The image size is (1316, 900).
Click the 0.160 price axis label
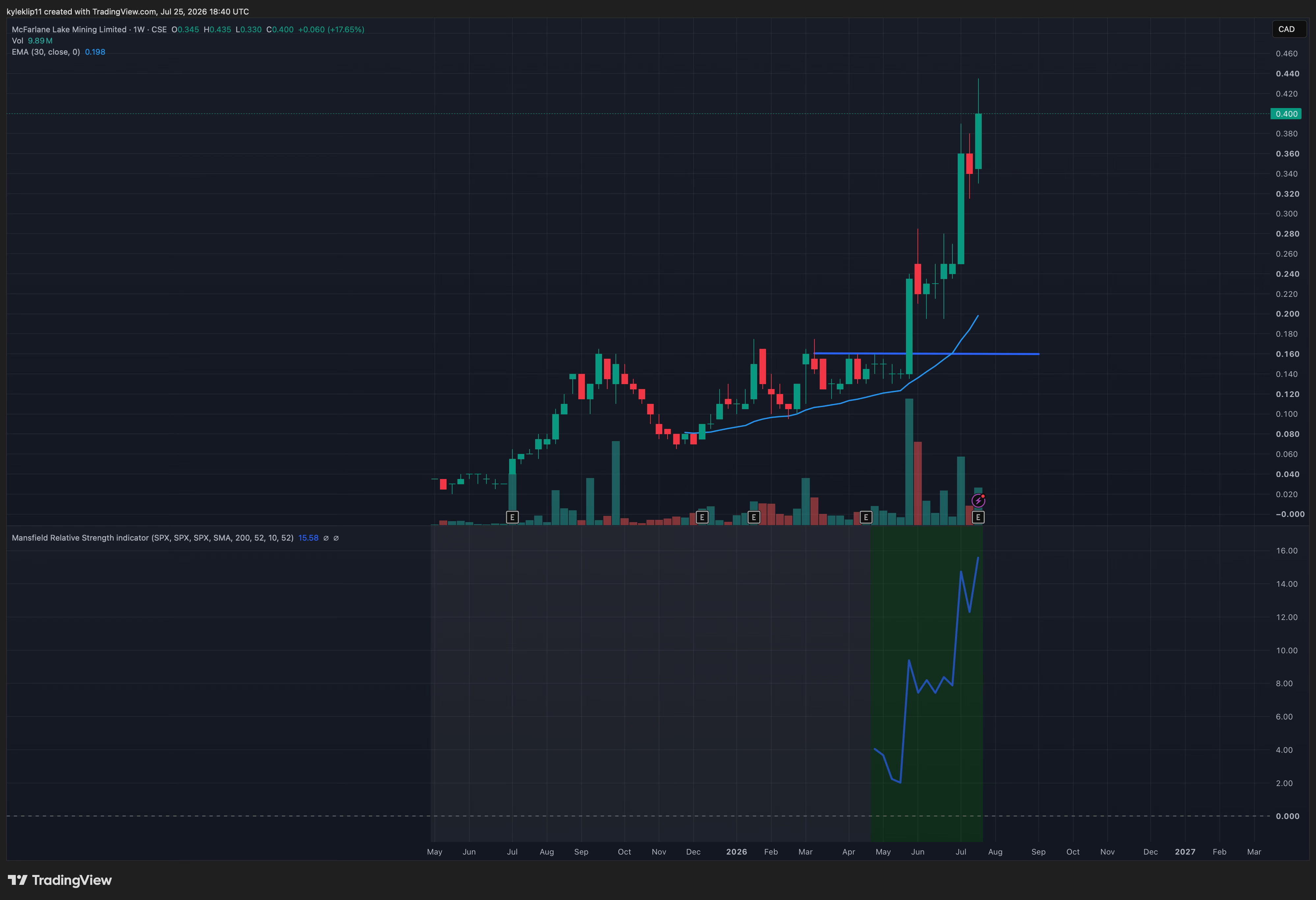1287,354
